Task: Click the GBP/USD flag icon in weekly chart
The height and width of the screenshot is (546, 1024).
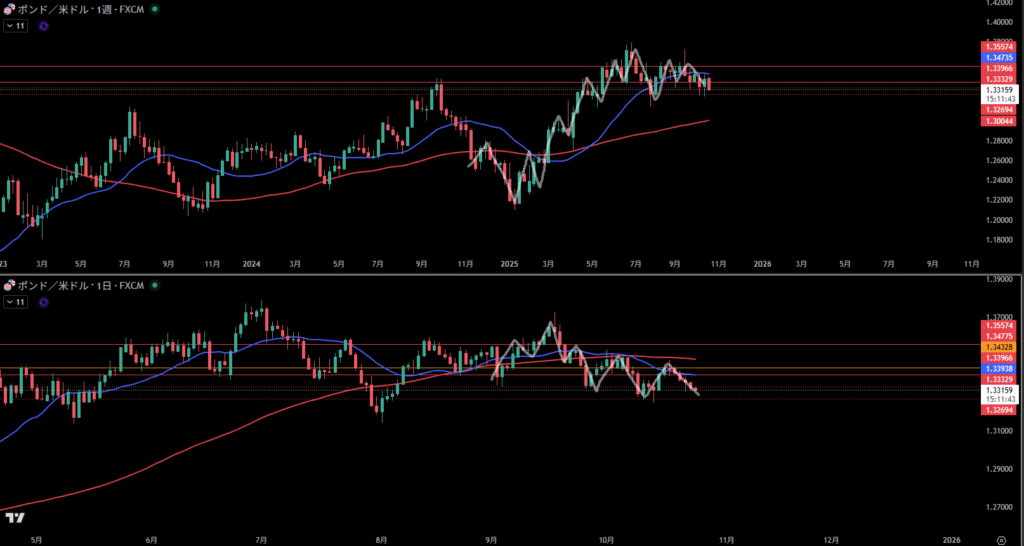Action: coord(10,9)
